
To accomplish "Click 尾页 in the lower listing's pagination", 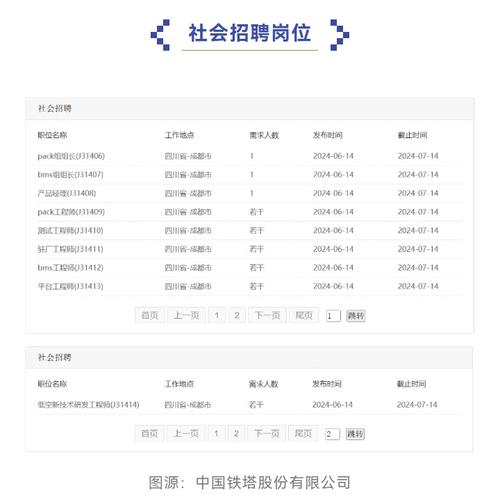I will click(303, 433).
